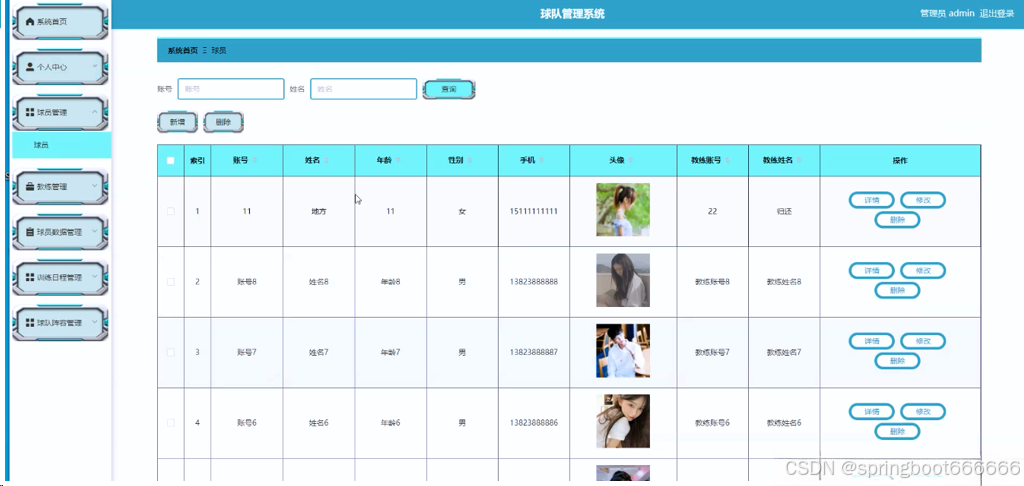The image size is (1024, 486).
Task: Check the checkbox for row 账号6
Action: (170, 423)
